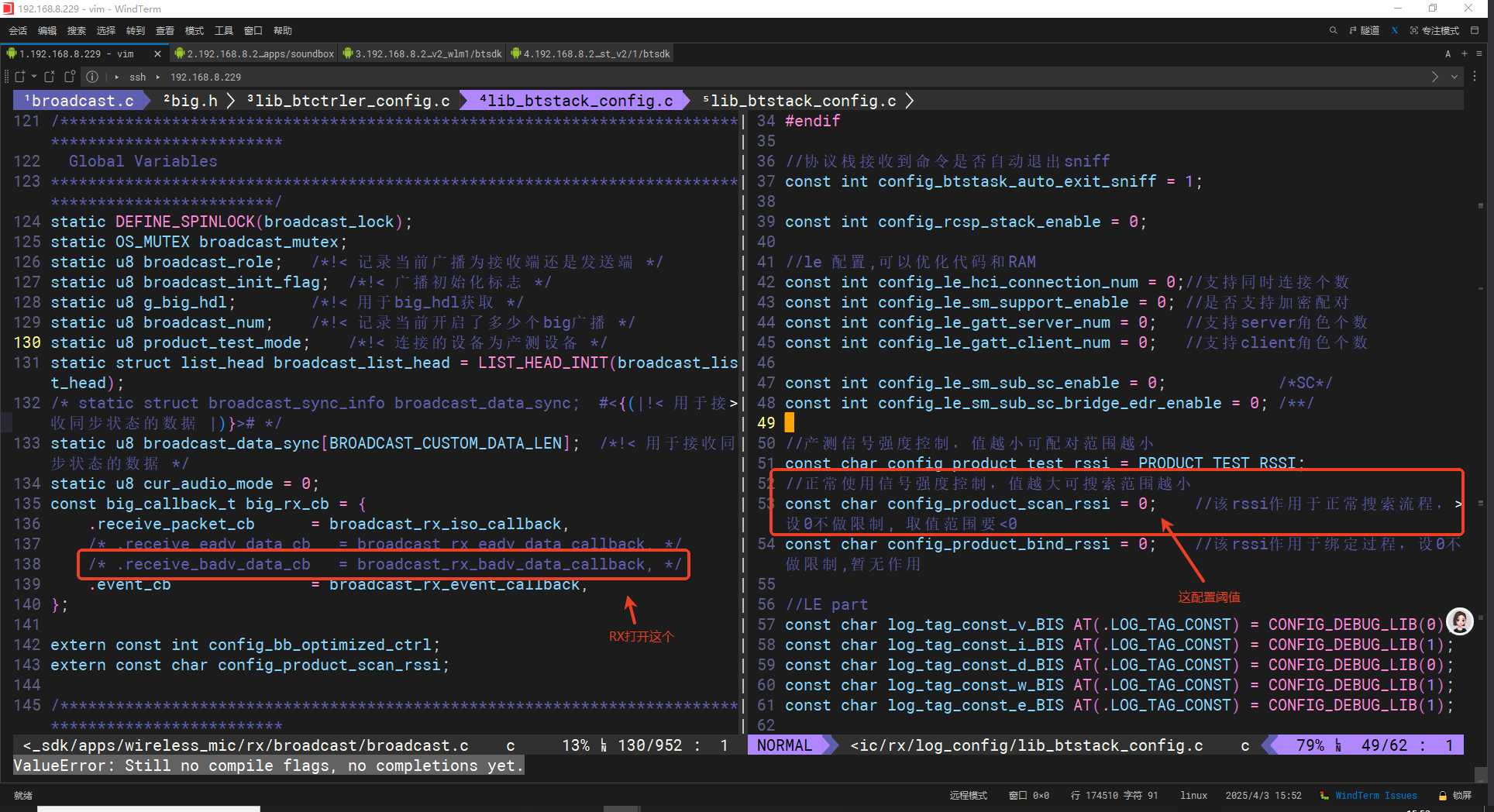Viewport: 1494px width, 812px height.
Task: Open the 隧道 (Tunnel) button
Action: [x=1365, y=31]
